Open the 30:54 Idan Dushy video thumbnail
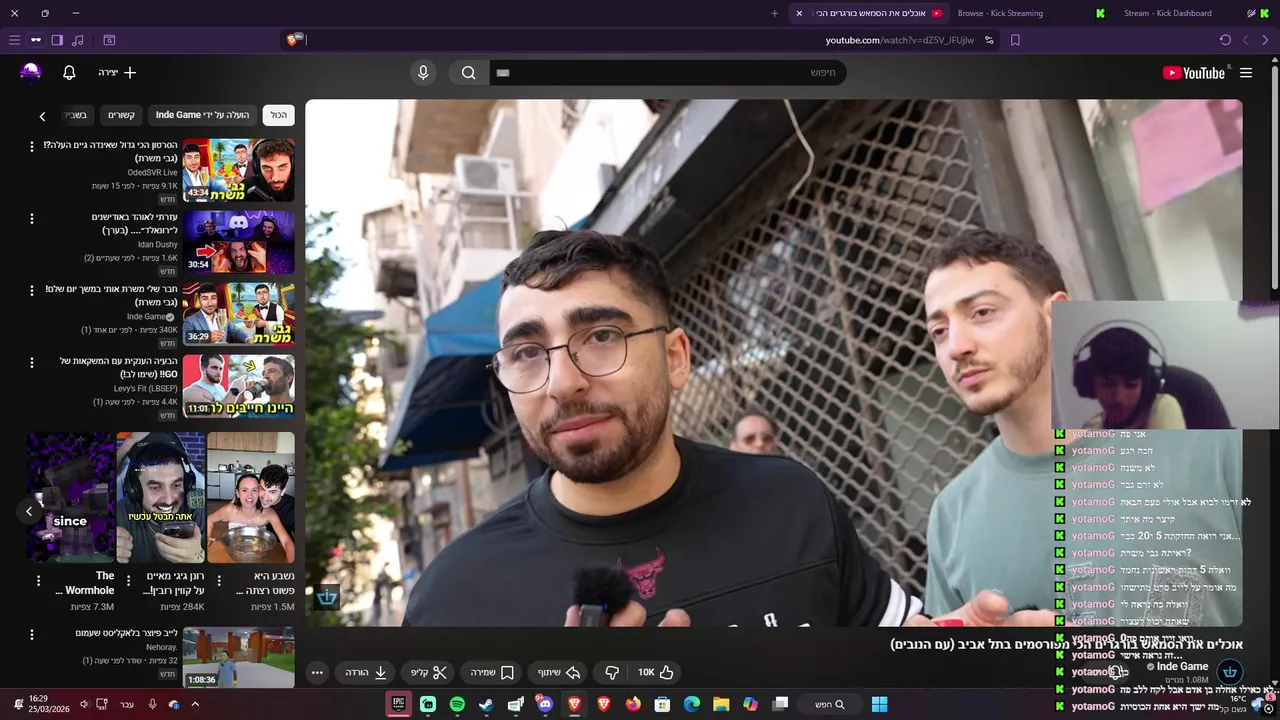Viewport: 1280px width, 720px height. pos(239,241)
